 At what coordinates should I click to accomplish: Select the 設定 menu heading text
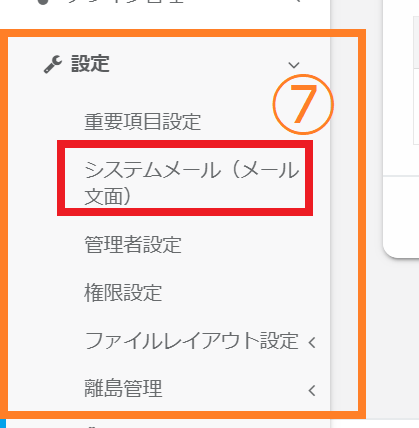click(90, 64)
